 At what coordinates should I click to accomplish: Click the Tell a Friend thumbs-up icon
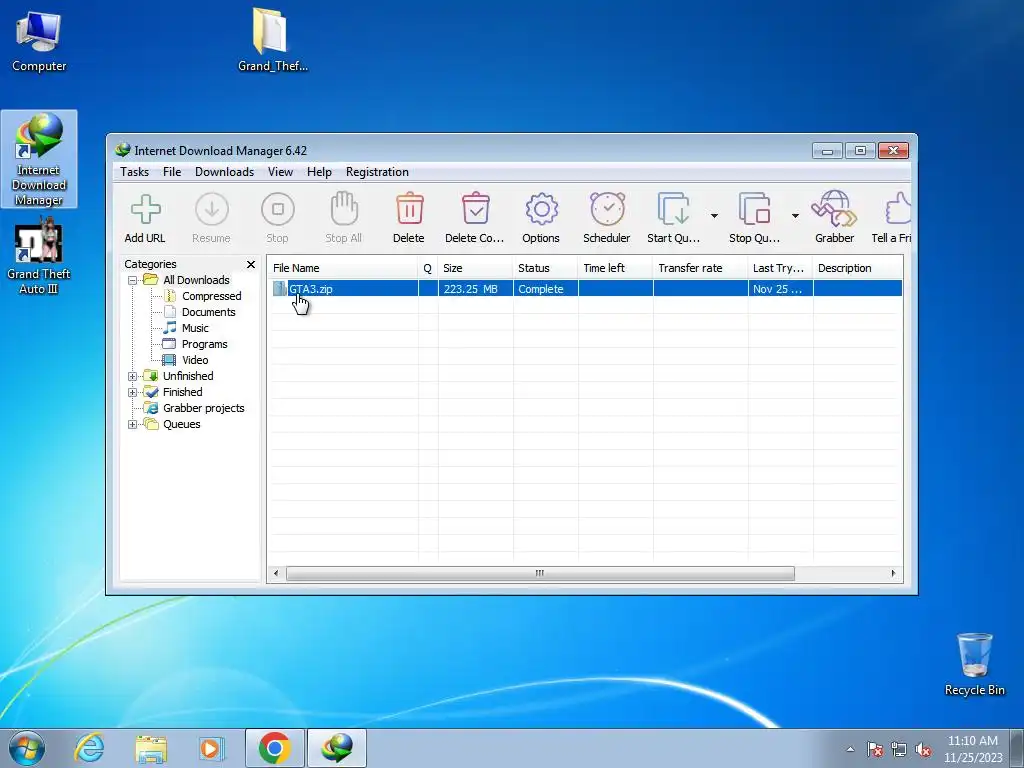899,209
